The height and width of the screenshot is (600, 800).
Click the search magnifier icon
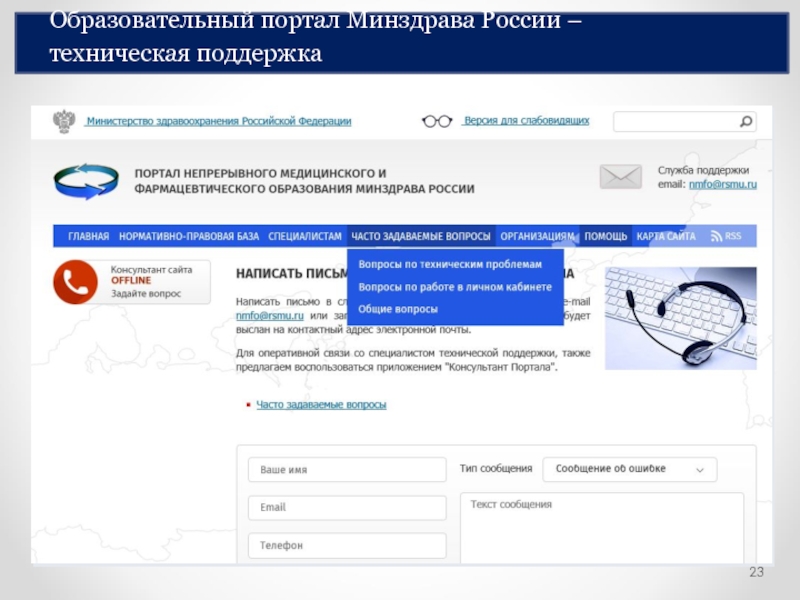coord(745,122)
